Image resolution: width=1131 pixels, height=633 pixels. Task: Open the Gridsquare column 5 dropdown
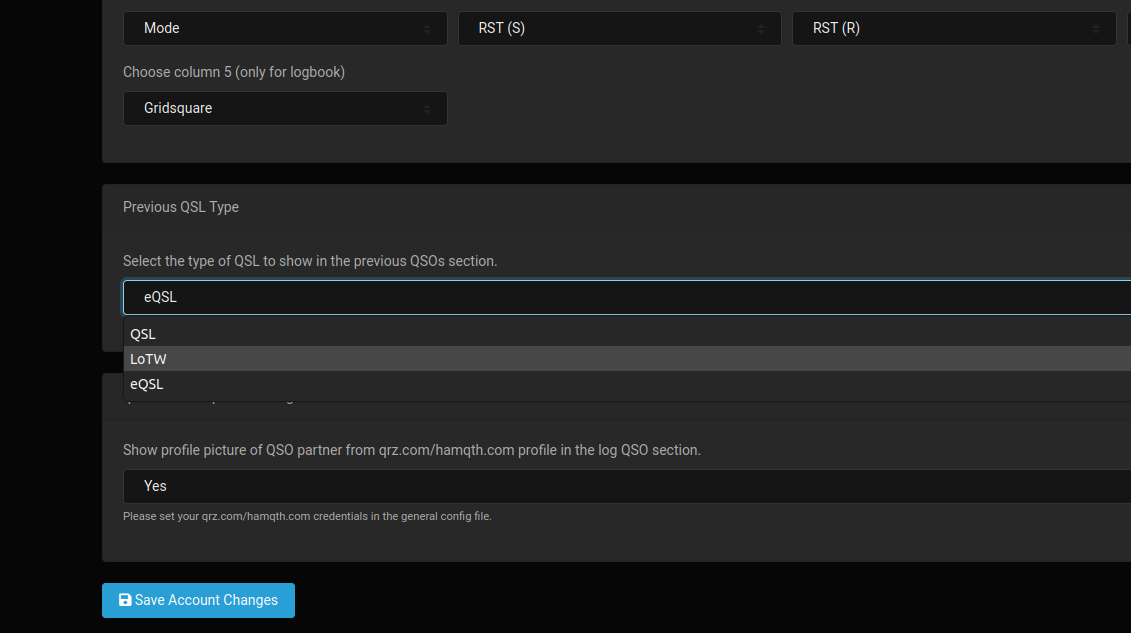pyautogui.click(x=285, y=108)
